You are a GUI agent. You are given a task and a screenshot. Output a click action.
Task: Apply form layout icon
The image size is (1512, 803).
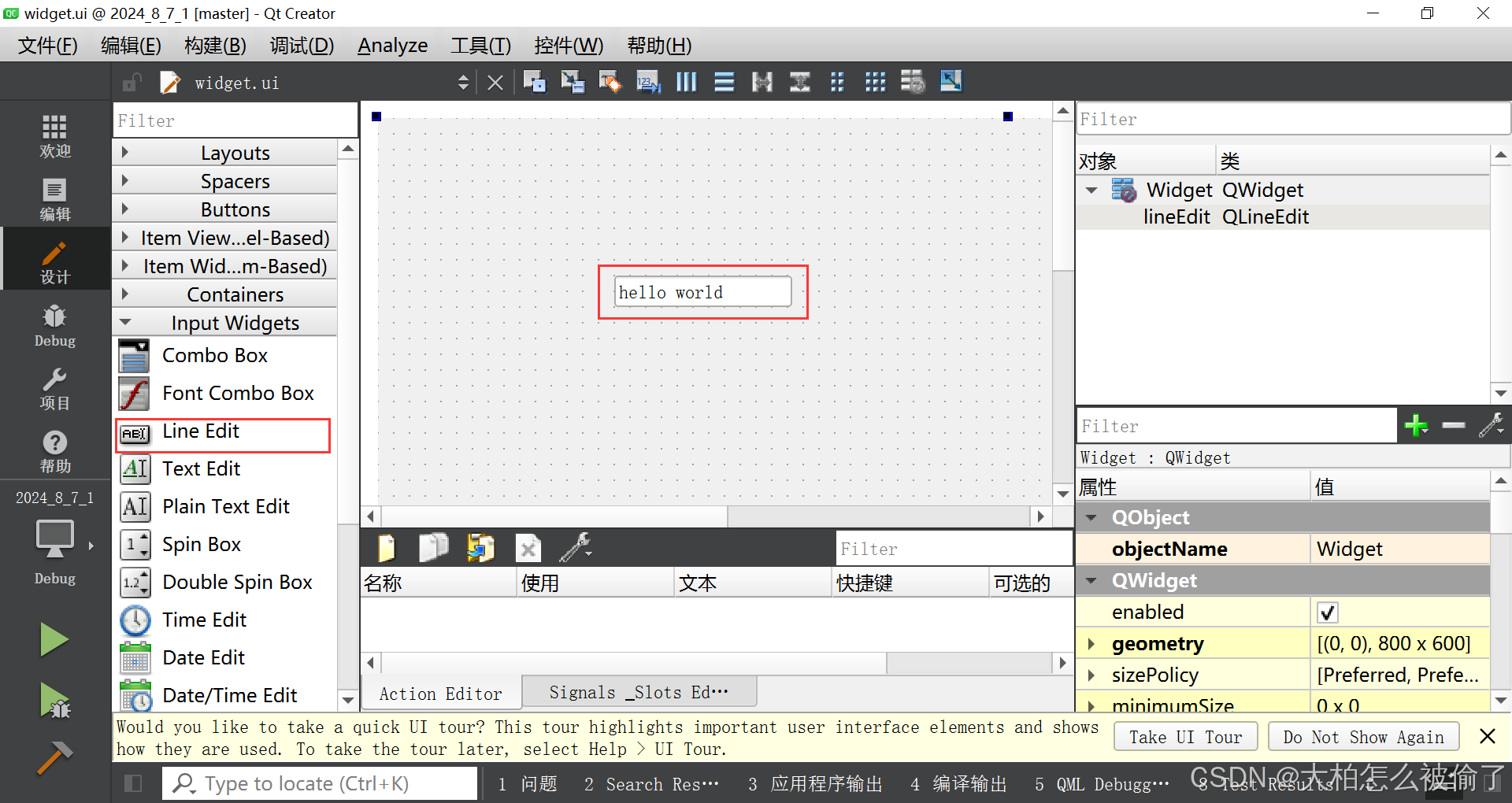pyautogui.click(x=837, y=82)
